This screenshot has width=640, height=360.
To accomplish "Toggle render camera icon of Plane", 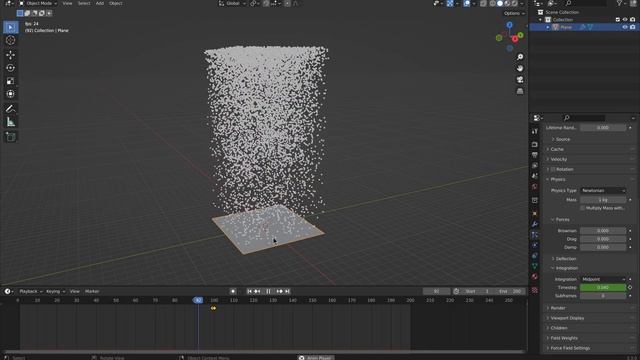I will pyautogui.click(x=633, y=27).
